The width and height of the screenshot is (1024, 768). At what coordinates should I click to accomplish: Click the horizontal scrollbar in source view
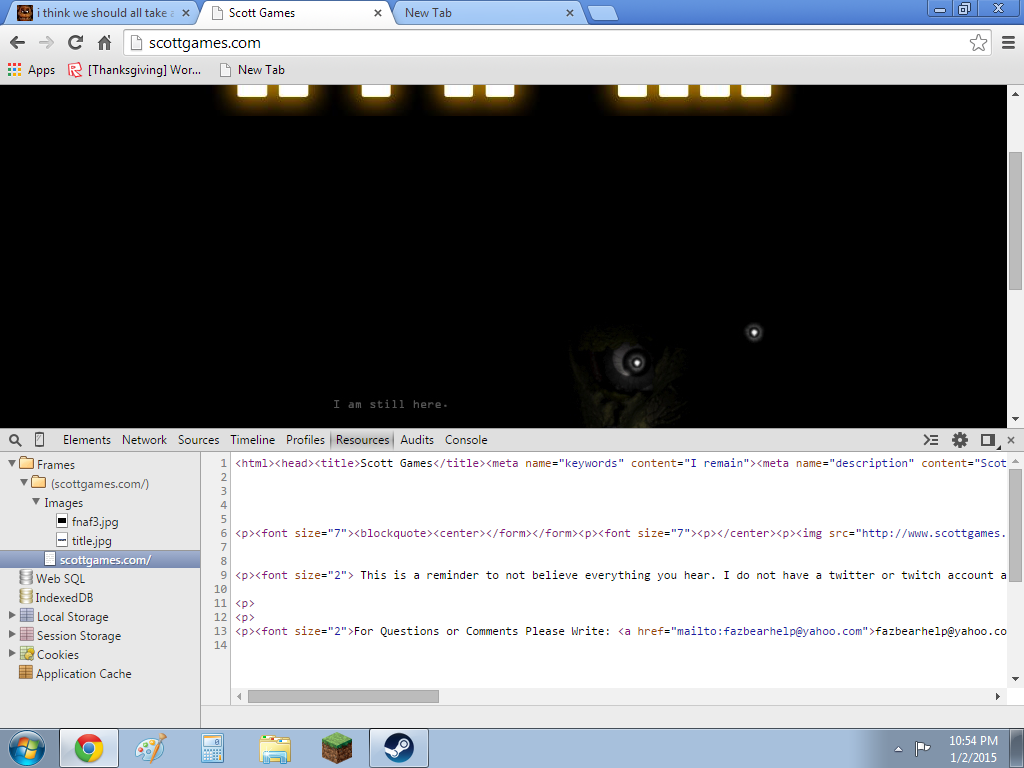click(x=344, y=697)
